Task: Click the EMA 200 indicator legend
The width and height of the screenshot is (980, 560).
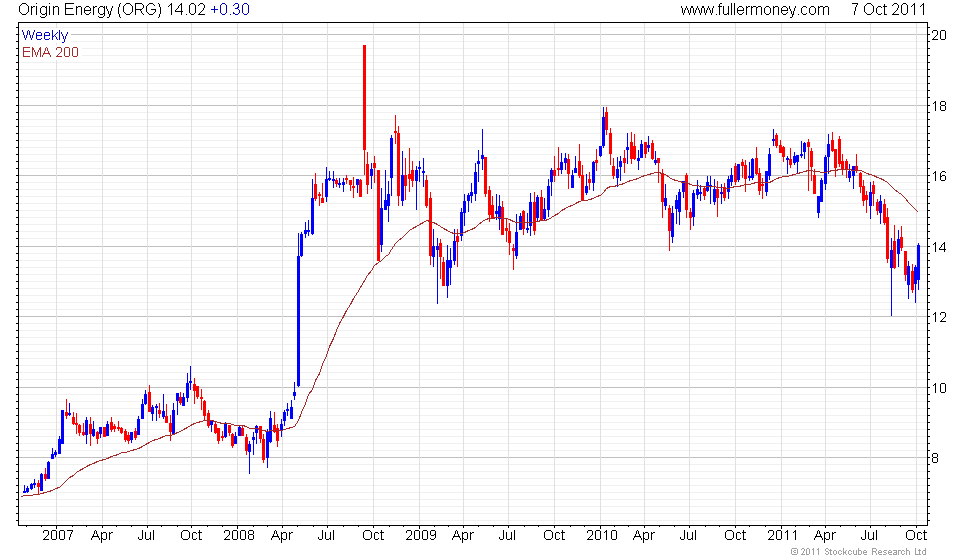Action: tap(50, 52)
